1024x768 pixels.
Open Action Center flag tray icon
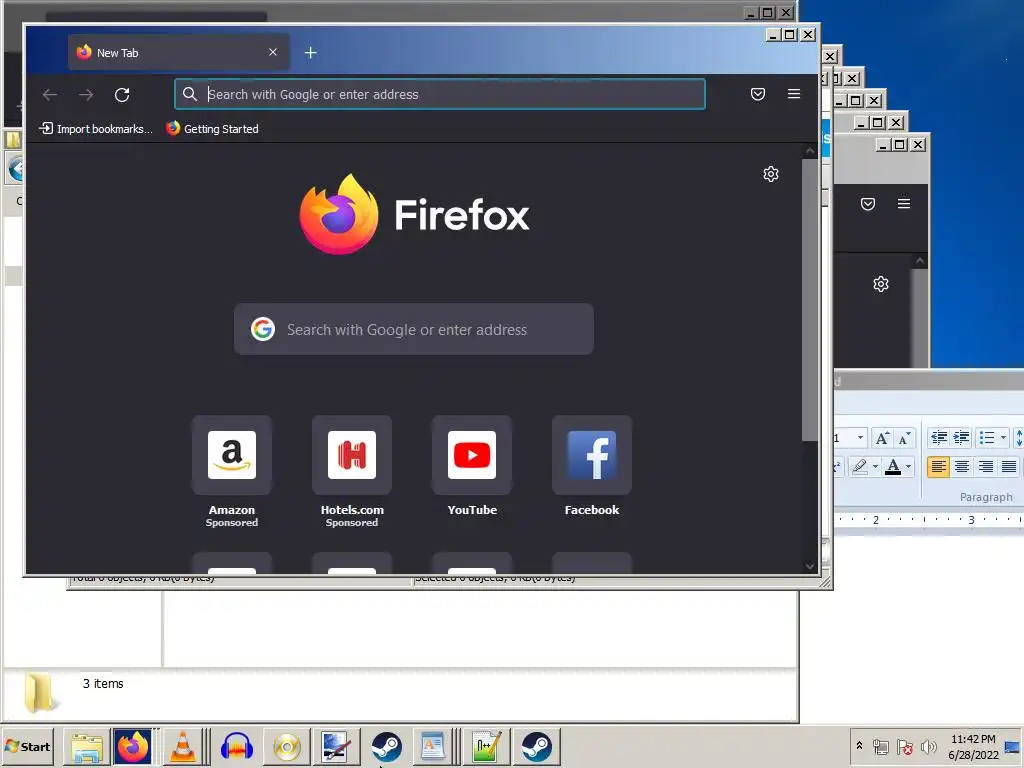904,746
